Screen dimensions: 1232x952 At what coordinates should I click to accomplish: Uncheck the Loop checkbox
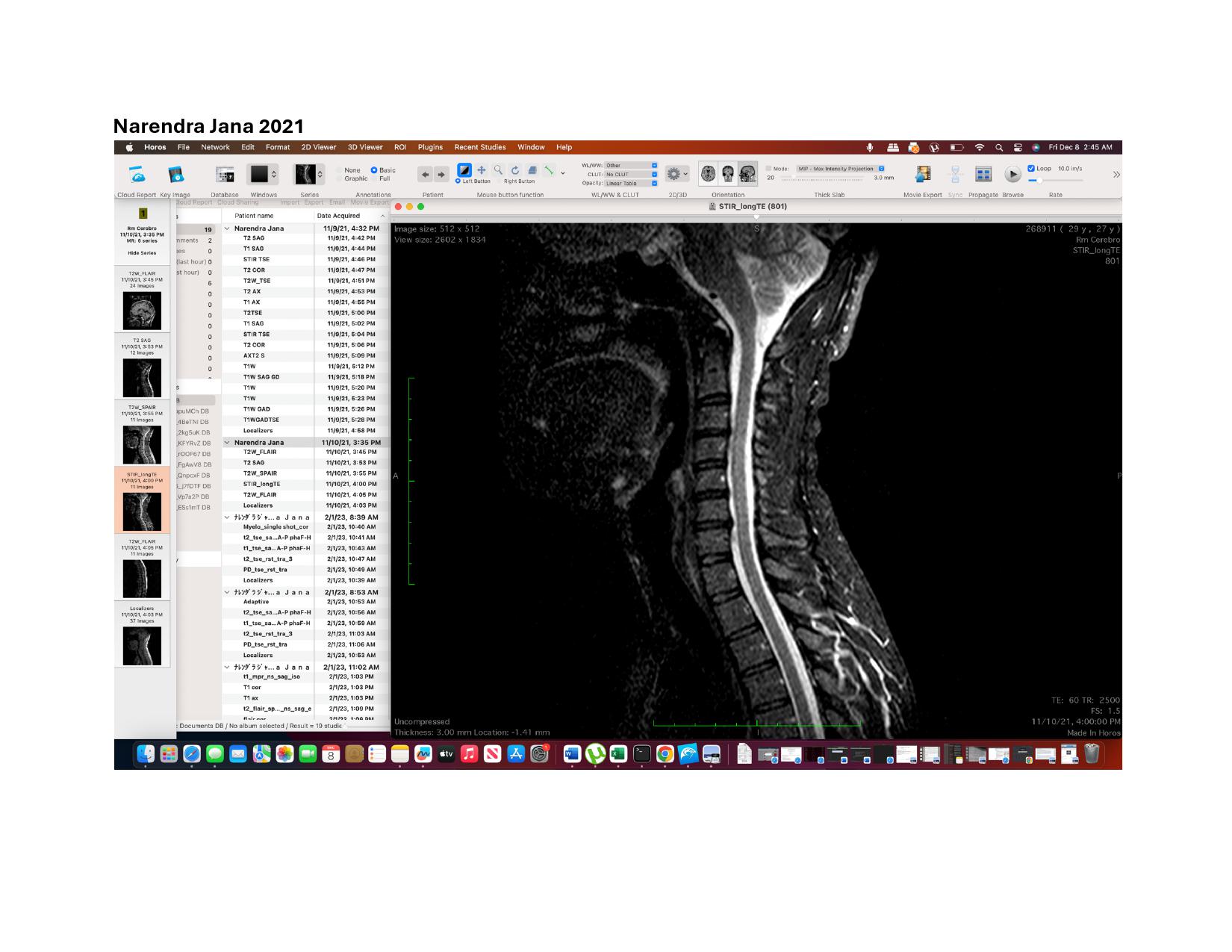point(1031,169)
